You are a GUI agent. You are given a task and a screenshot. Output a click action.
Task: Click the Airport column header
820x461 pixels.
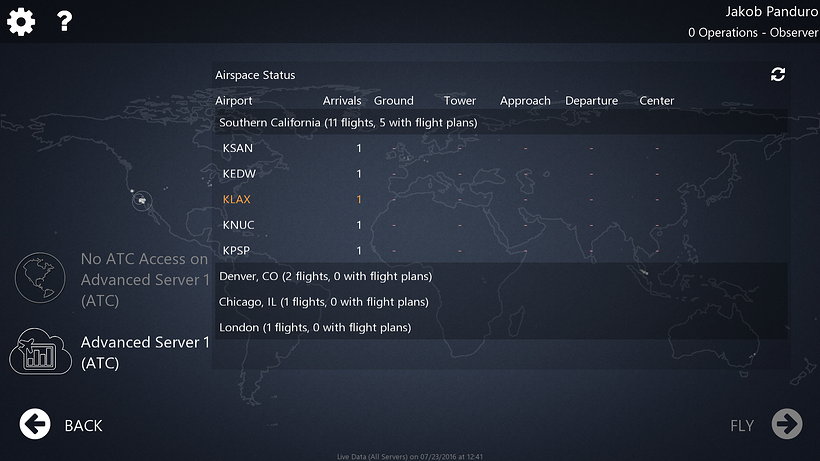tap(233, 100)
